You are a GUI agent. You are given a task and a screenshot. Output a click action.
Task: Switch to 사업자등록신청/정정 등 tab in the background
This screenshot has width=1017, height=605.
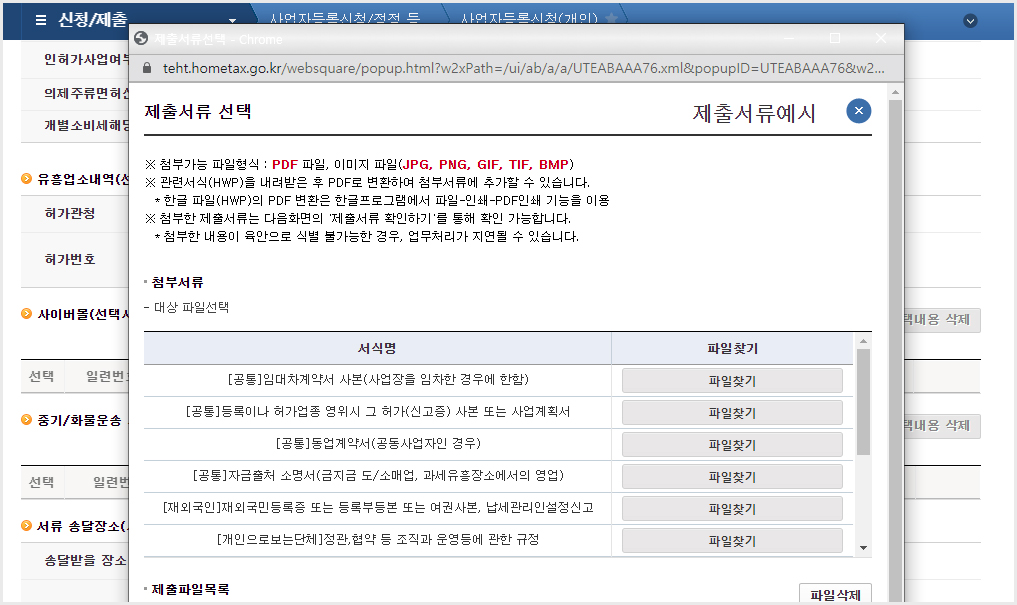[344, 18]
